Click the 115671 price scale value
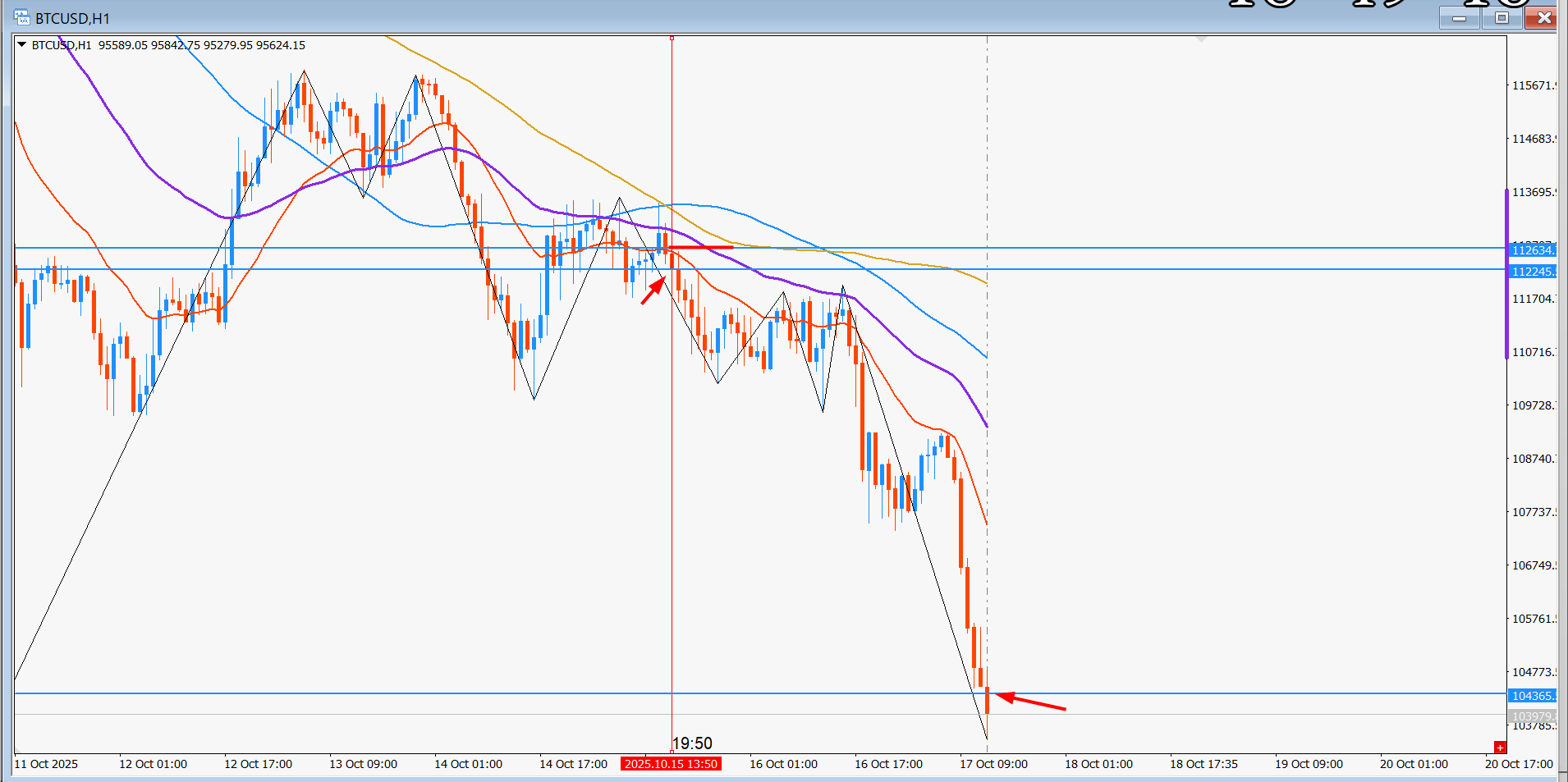 pos(1534,85)
